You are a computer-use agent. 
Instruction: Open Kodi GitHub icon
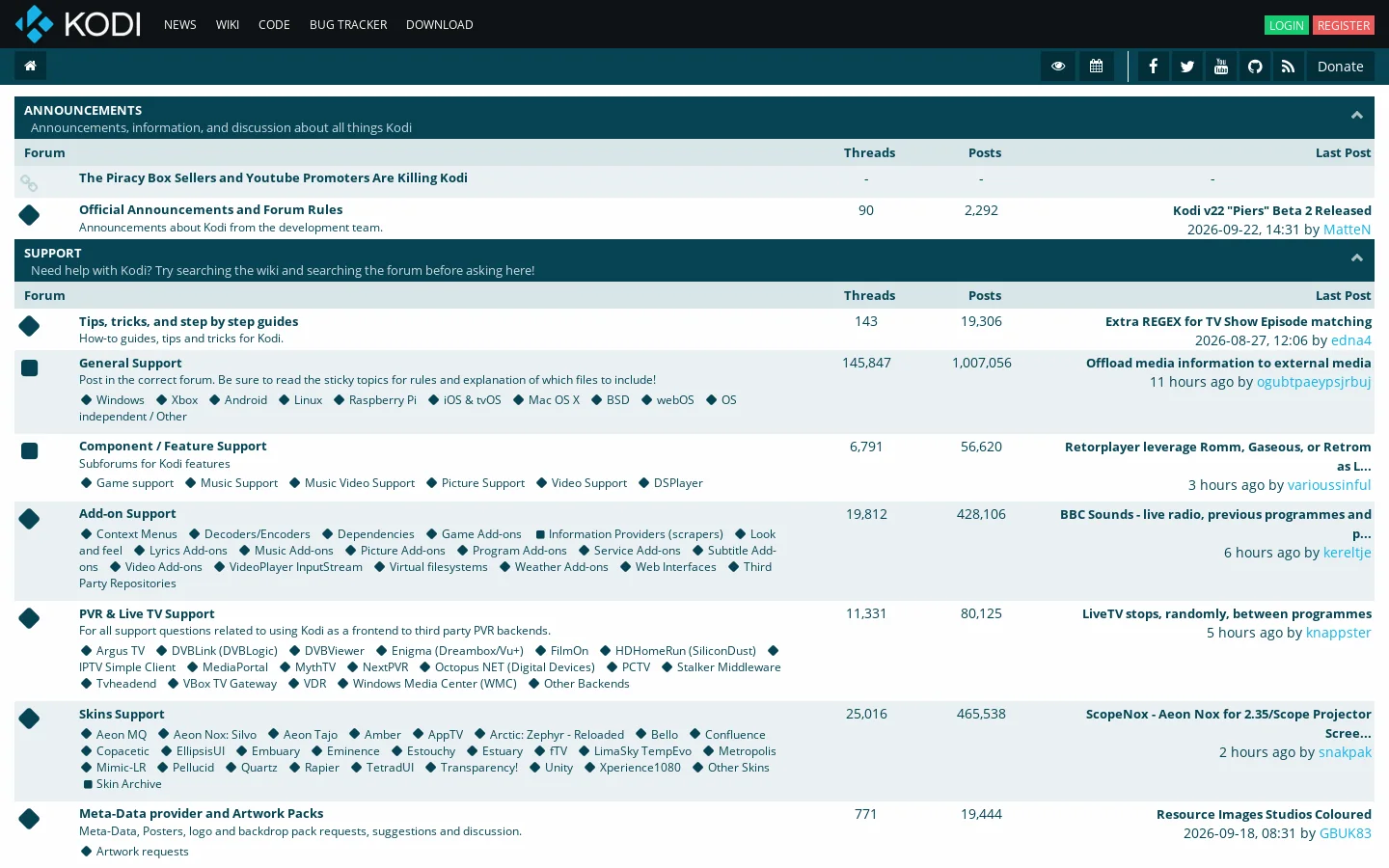pos(1255,67)
